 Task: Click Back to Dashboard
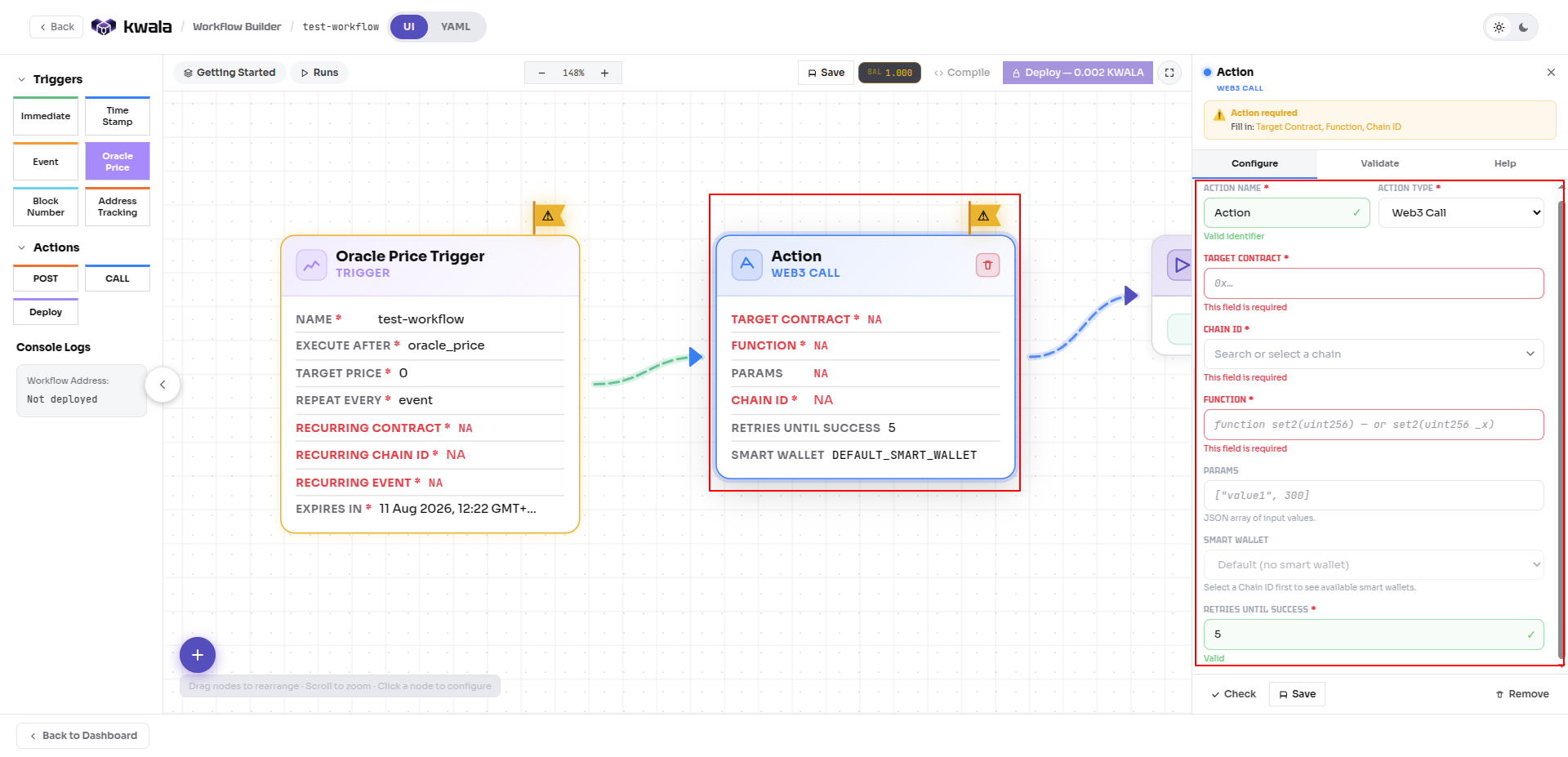tap(83, 736)
